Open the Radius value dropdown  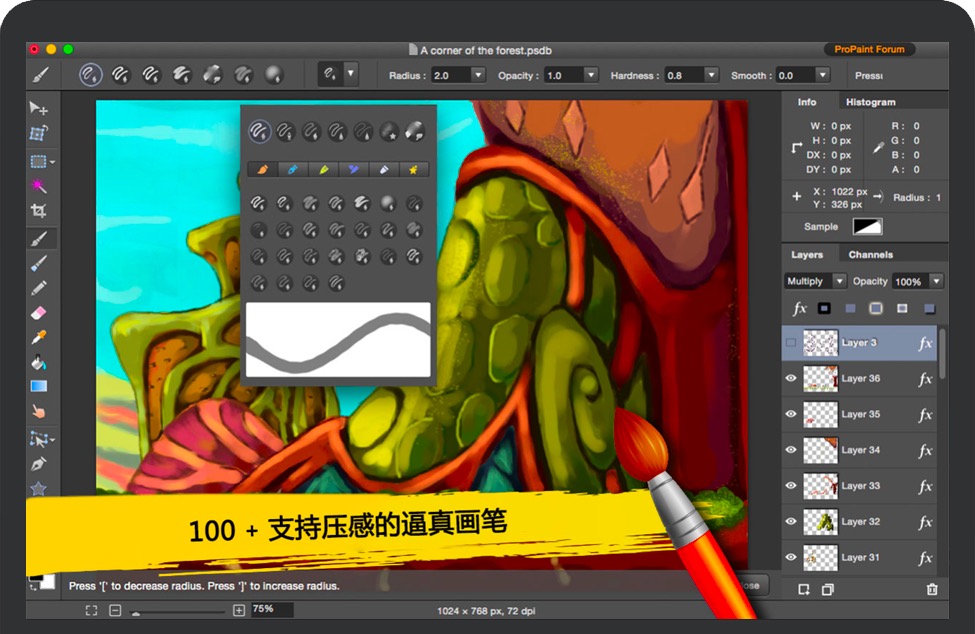[477, 75]
